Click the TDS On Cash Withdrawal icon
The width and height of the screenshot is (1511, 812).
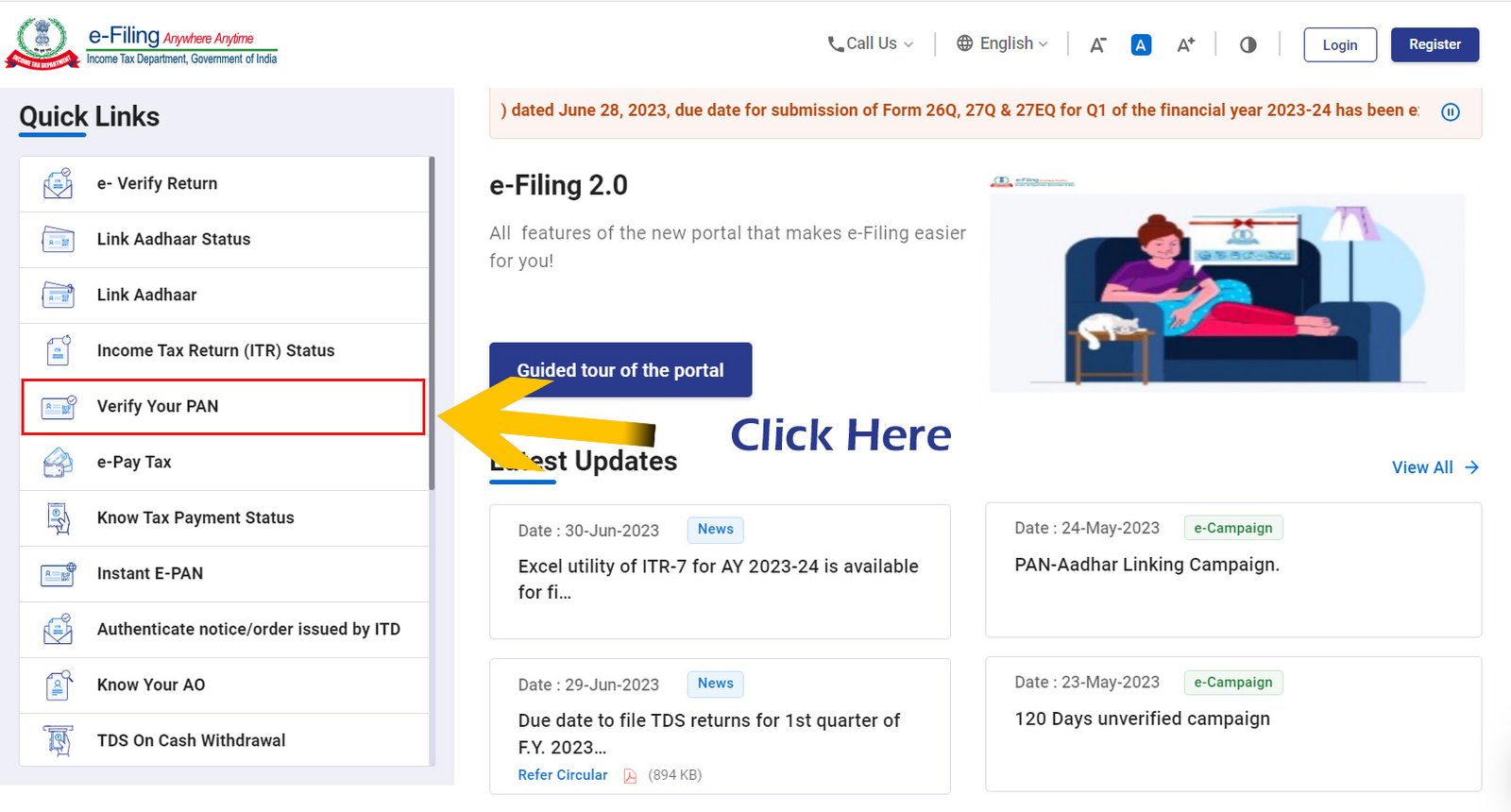coord(59,740)
